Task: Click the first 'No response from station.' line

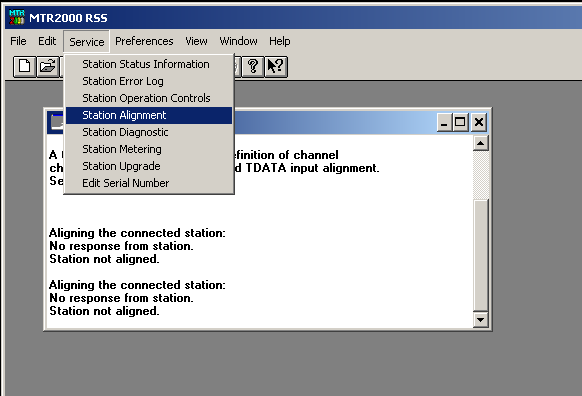Action: (x=121, y=246)
